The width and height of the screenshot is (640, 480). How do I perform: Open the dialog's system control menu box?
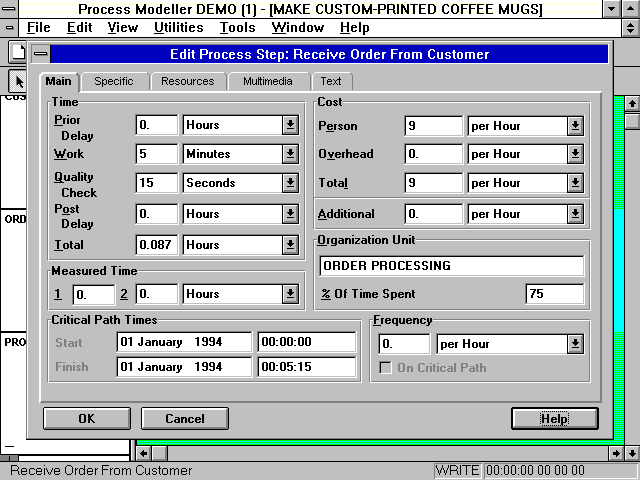39,54
